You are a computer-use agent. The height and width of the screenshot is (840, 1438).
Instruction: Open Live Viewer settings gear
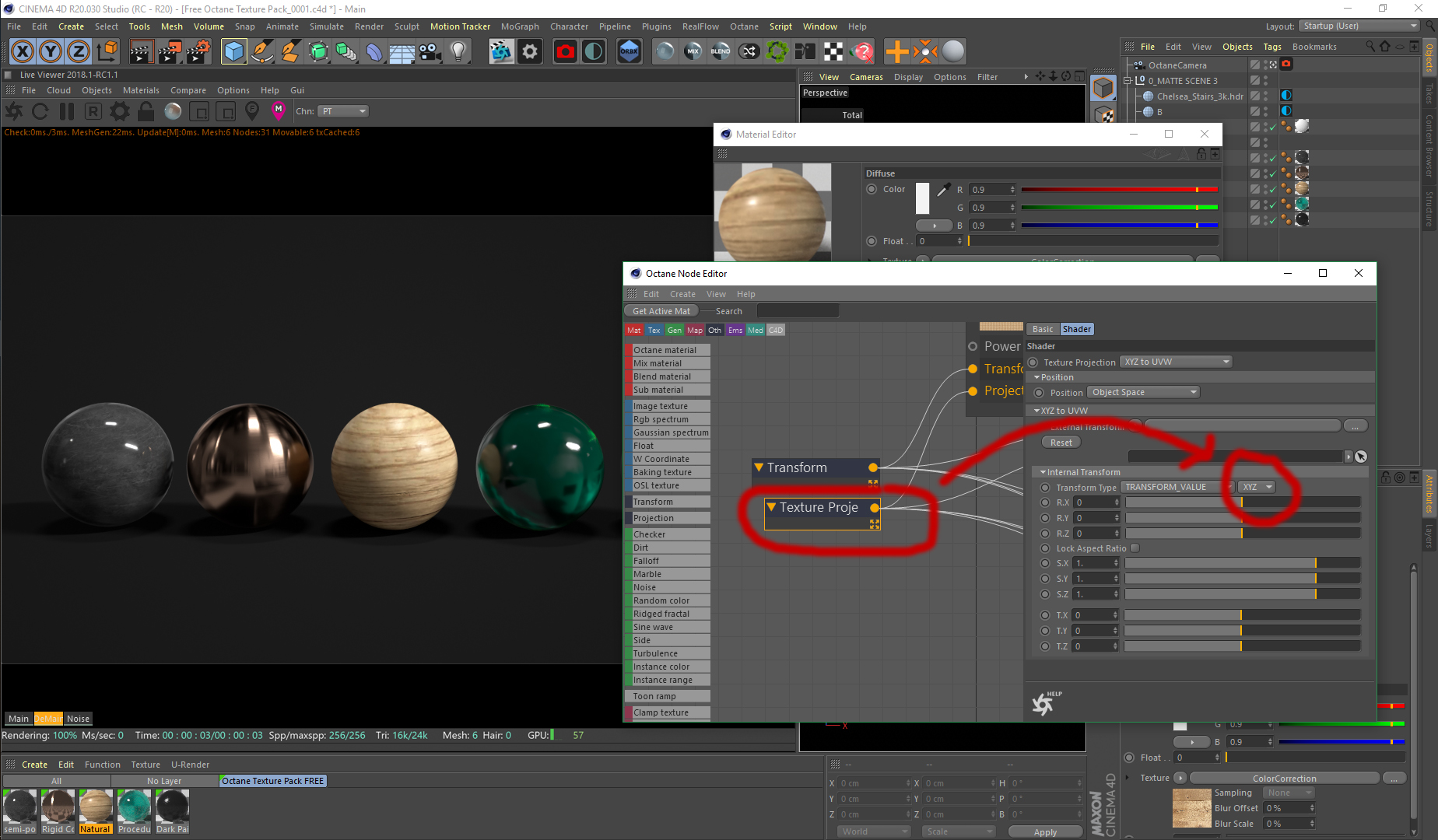(x=119, y=111)
